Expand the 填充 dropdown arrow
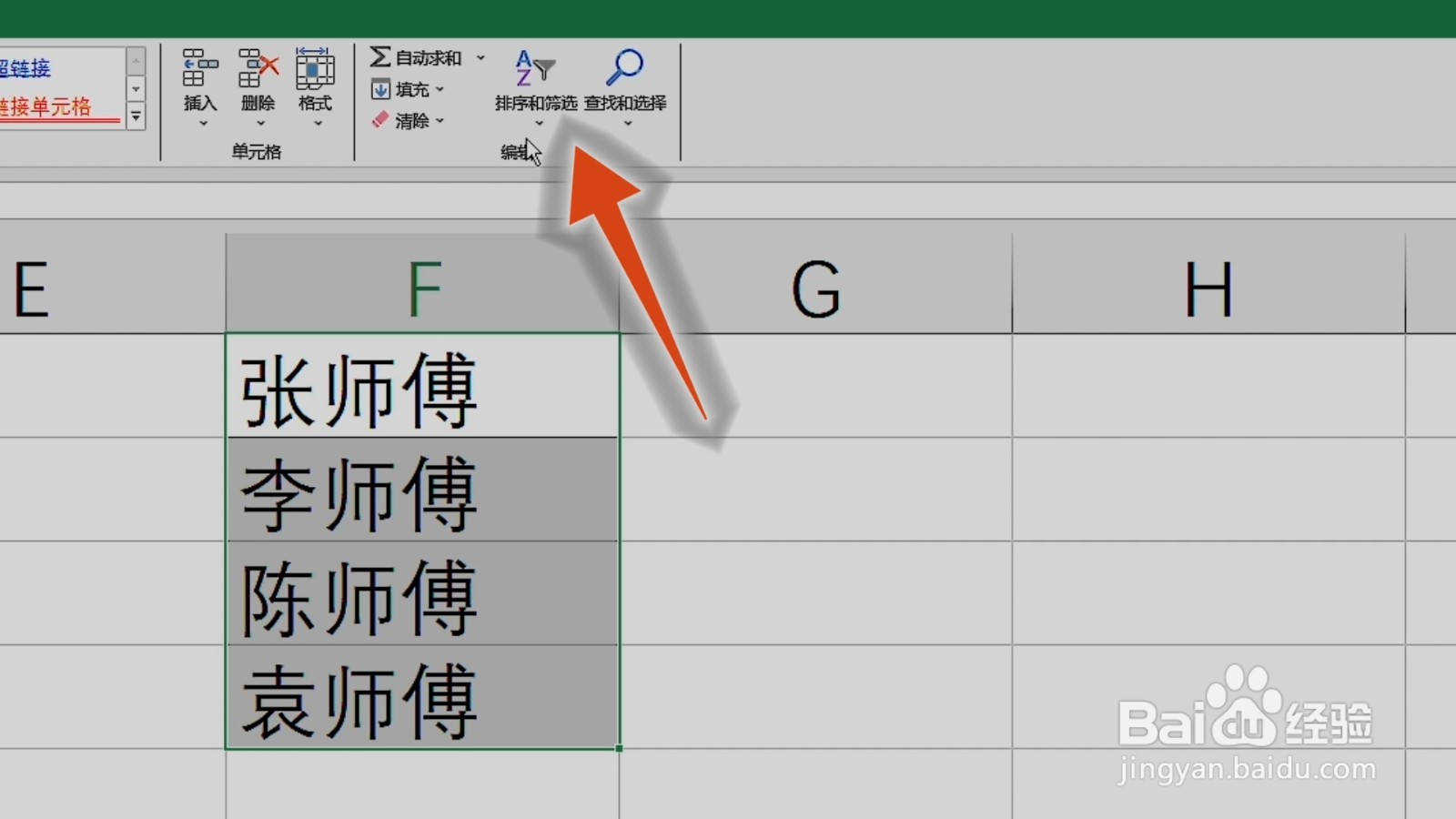The width and height of the screenshot is (1456, 819). (440, 89)
